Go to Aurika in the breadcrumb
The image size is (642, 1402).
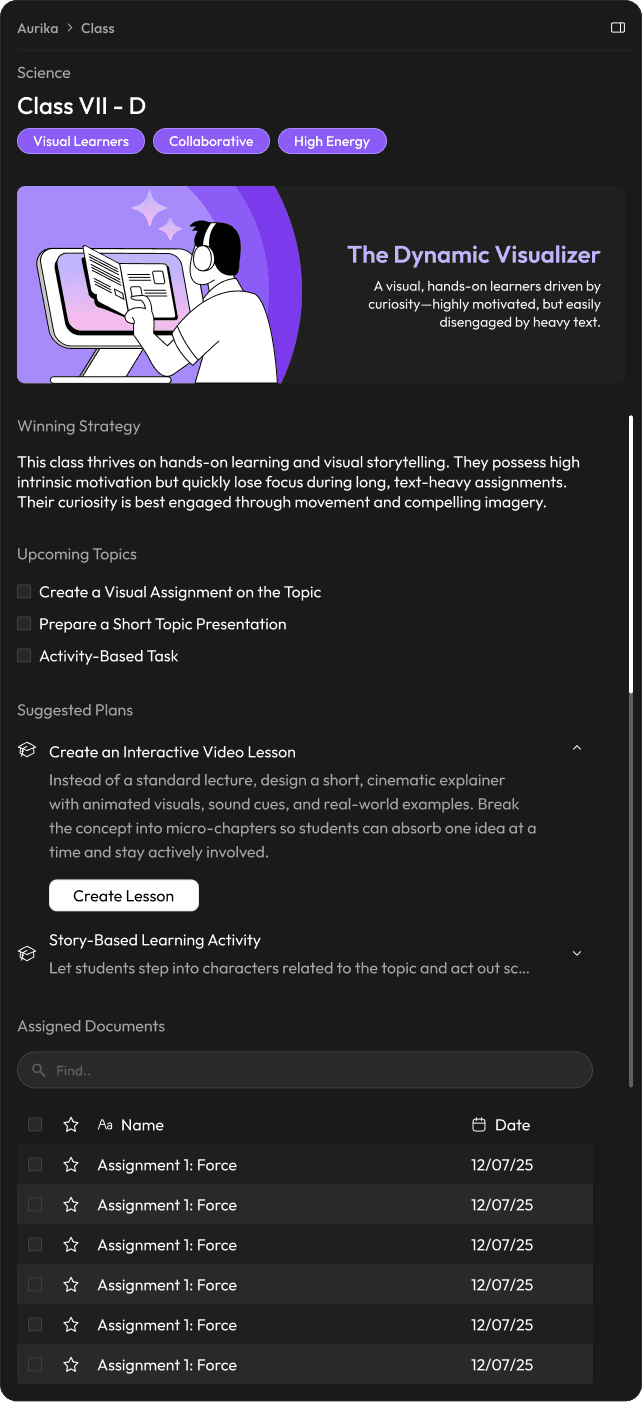[36, 28]
